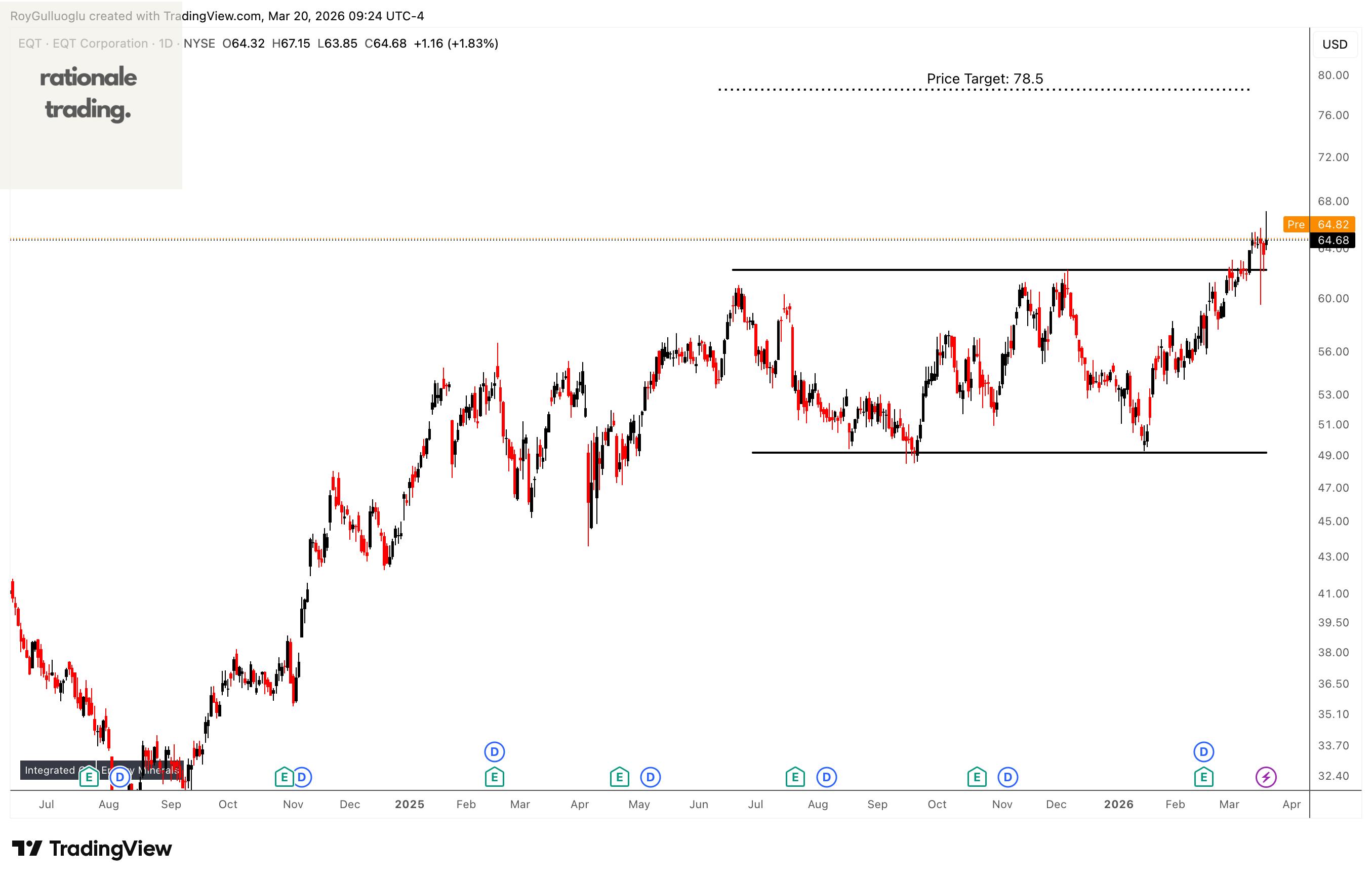The width and height of the screenshot is (1372, 879).
Task: Click the black 64.68 last price label
Action: pos(1333,241)
